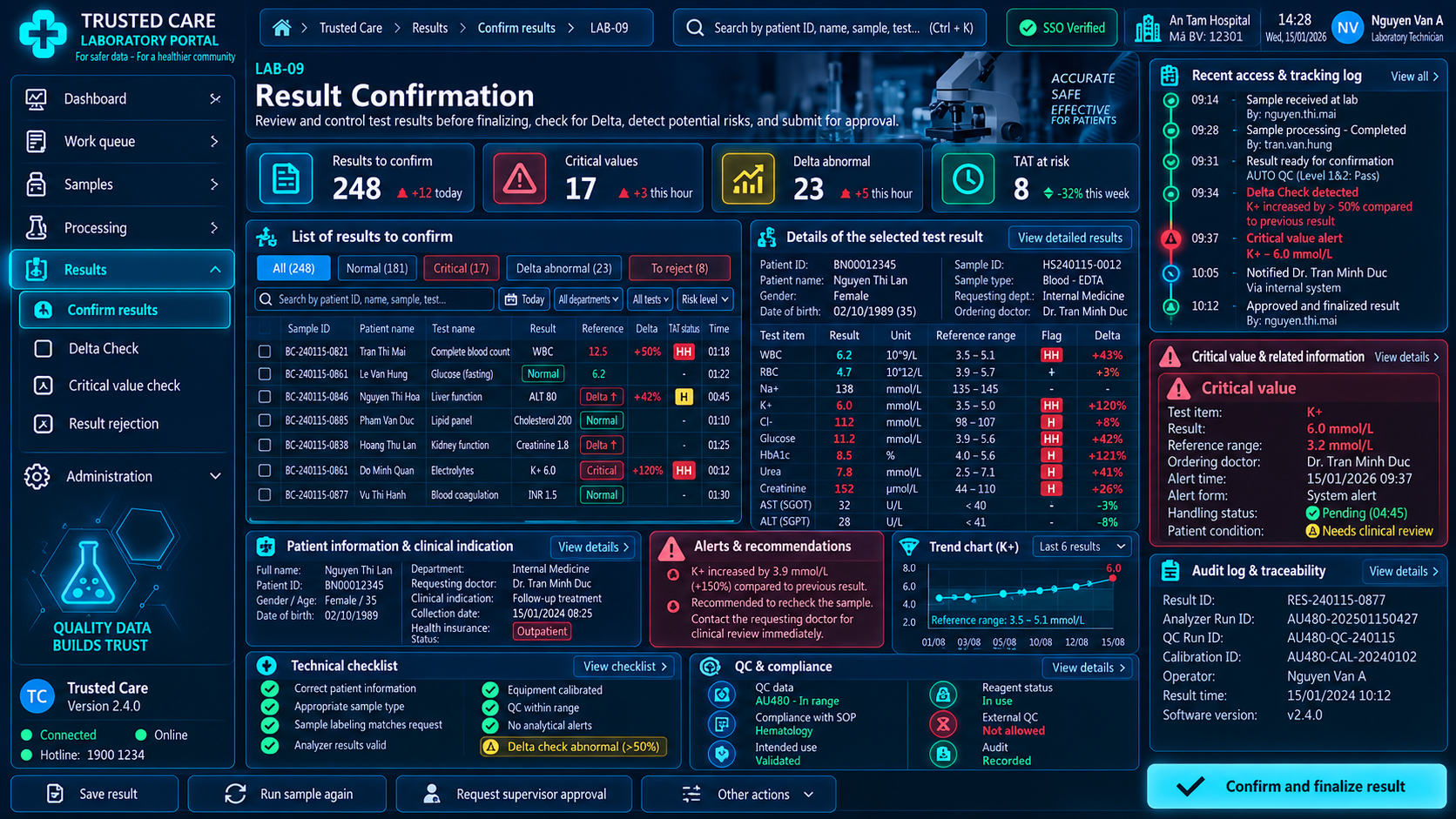Click the External QC not allowed icon
Screen dimensions: 1456x819
click(x=942, y=724)
